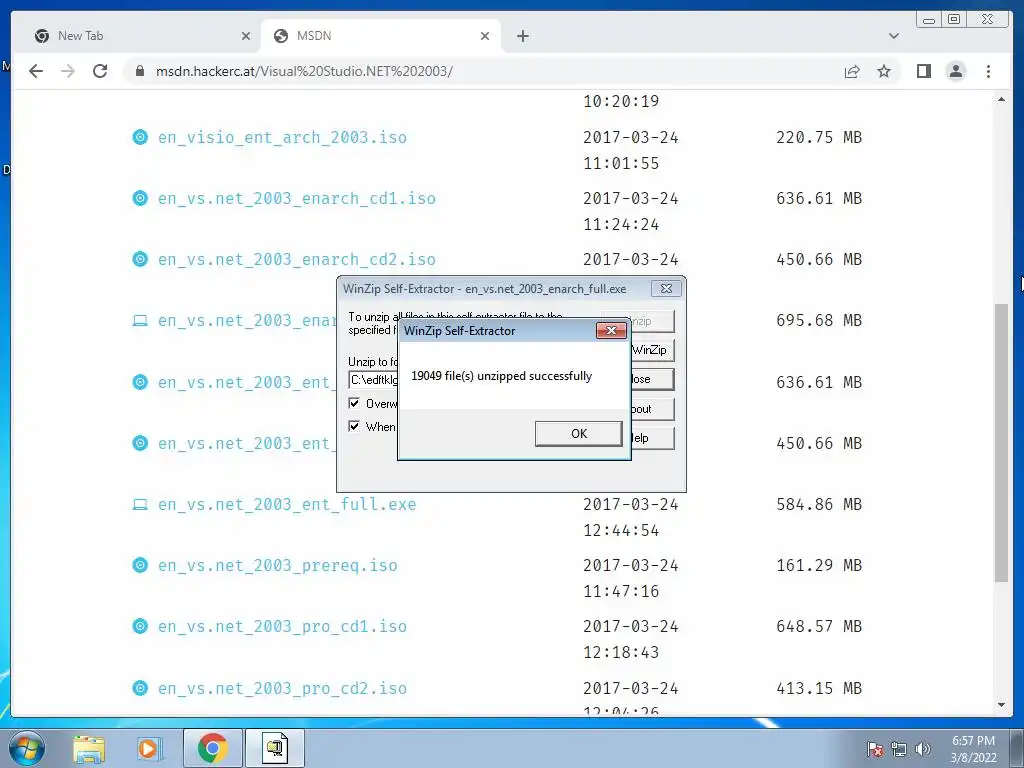Click disc icon beside en_vs.net_2003_prereq.iso
The width and height of the screenshot is (1024, 768).
(x=140, y=565)
